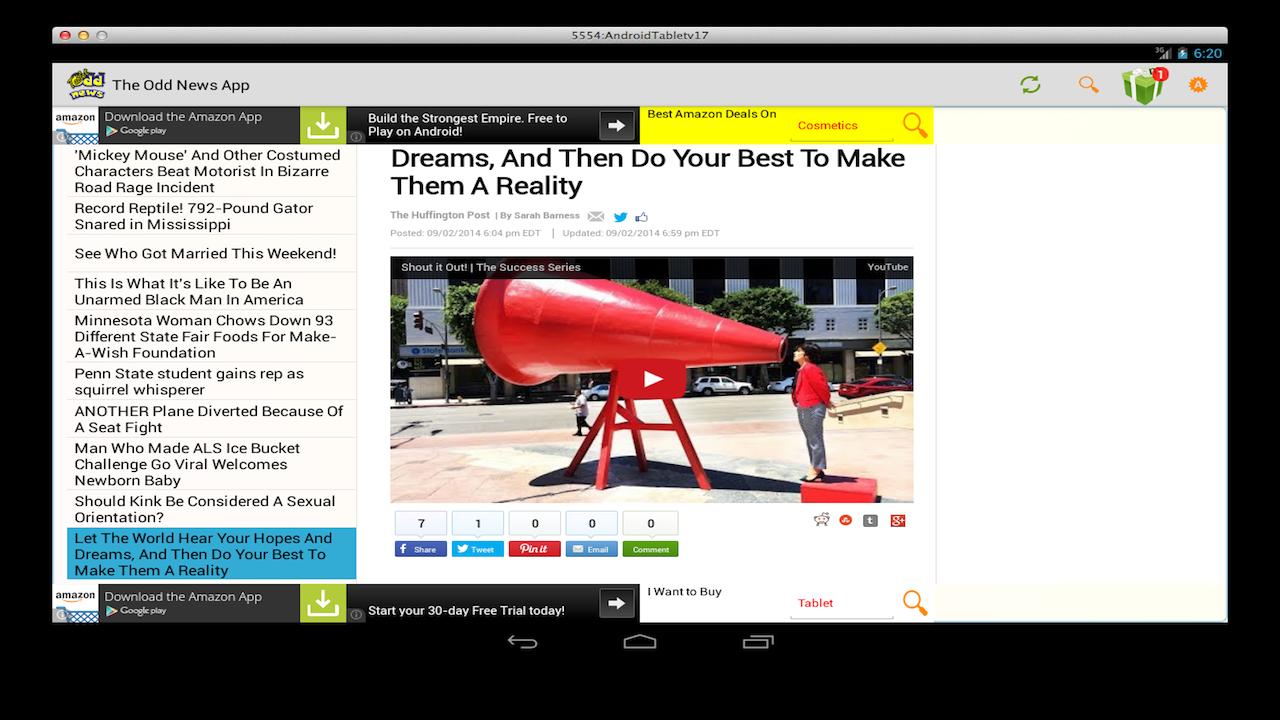1280x720 pixels.
Task: Search Amazon deals for Cosmetics
Action: tap(828, 126)
